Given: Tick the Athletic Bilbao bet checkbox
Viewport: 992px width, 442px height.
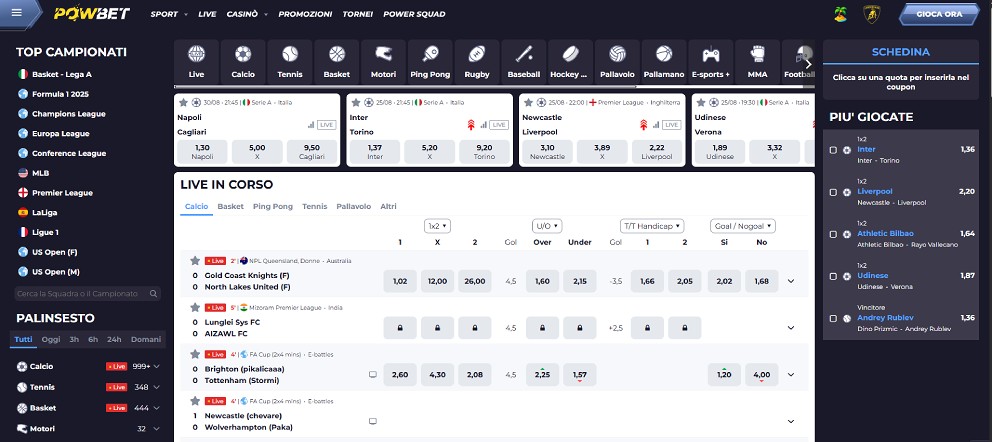Looking at the screenshot, I should pyautogui.click(x=833, y=234).
